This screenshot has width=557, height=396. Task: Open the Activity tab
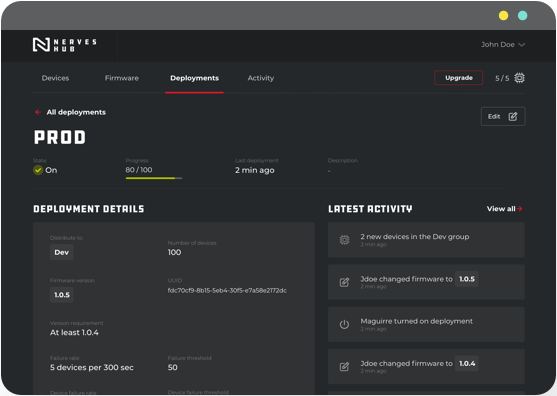click(x=261, y=78)
